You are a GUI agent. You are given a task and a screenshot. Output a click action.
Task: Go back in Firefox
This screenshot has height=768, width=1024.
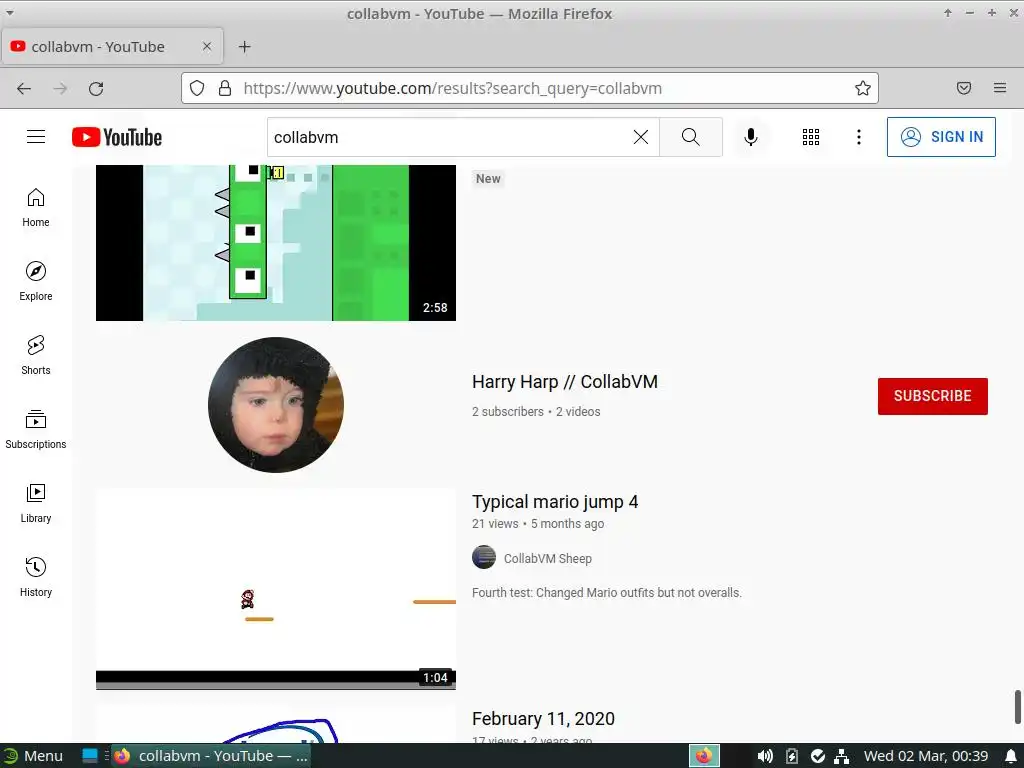pyautogui.click(x=24, y=88)
